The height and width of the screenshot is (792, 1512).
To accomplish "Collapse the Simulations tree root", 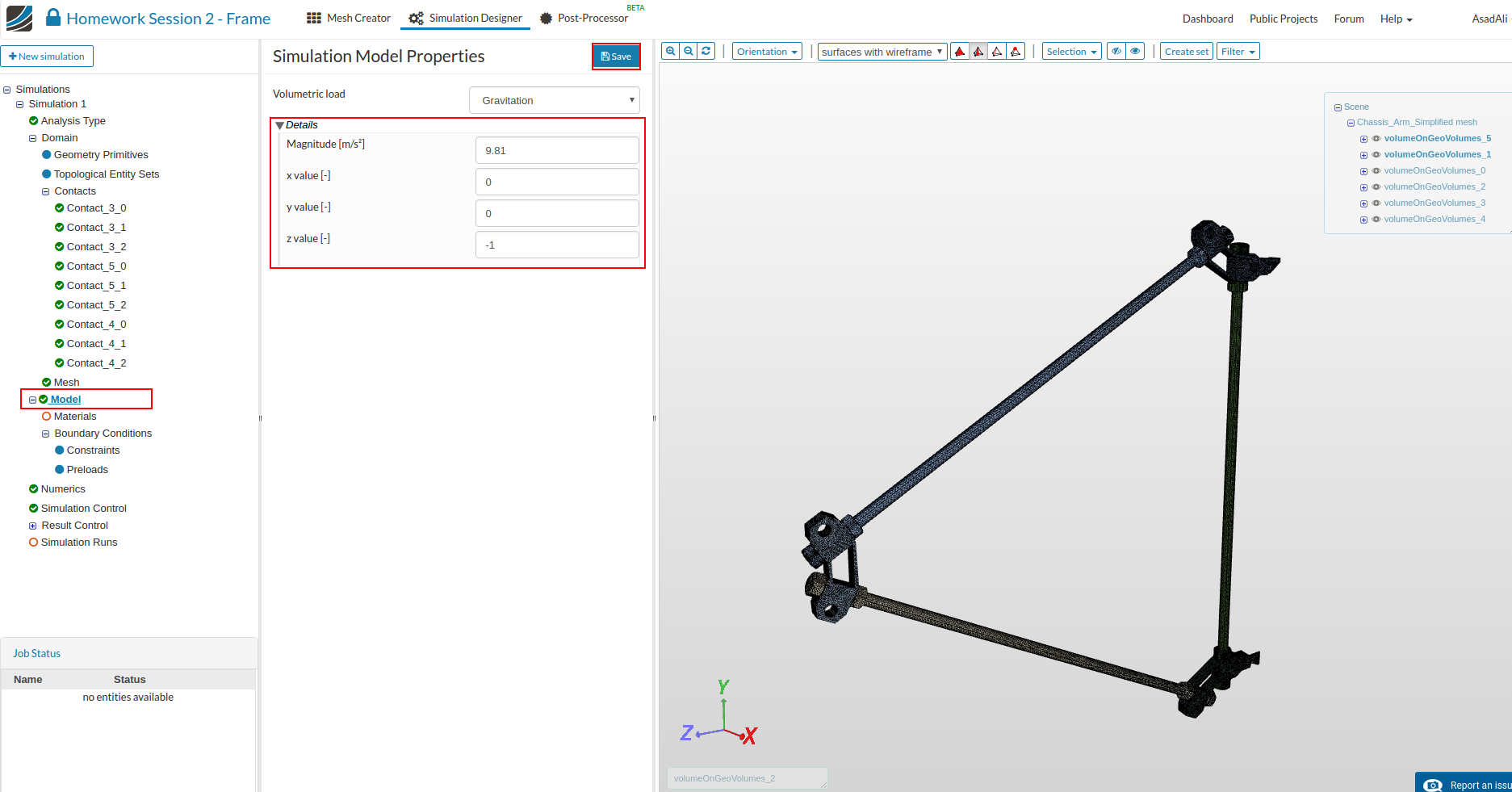I will point(7,90).
